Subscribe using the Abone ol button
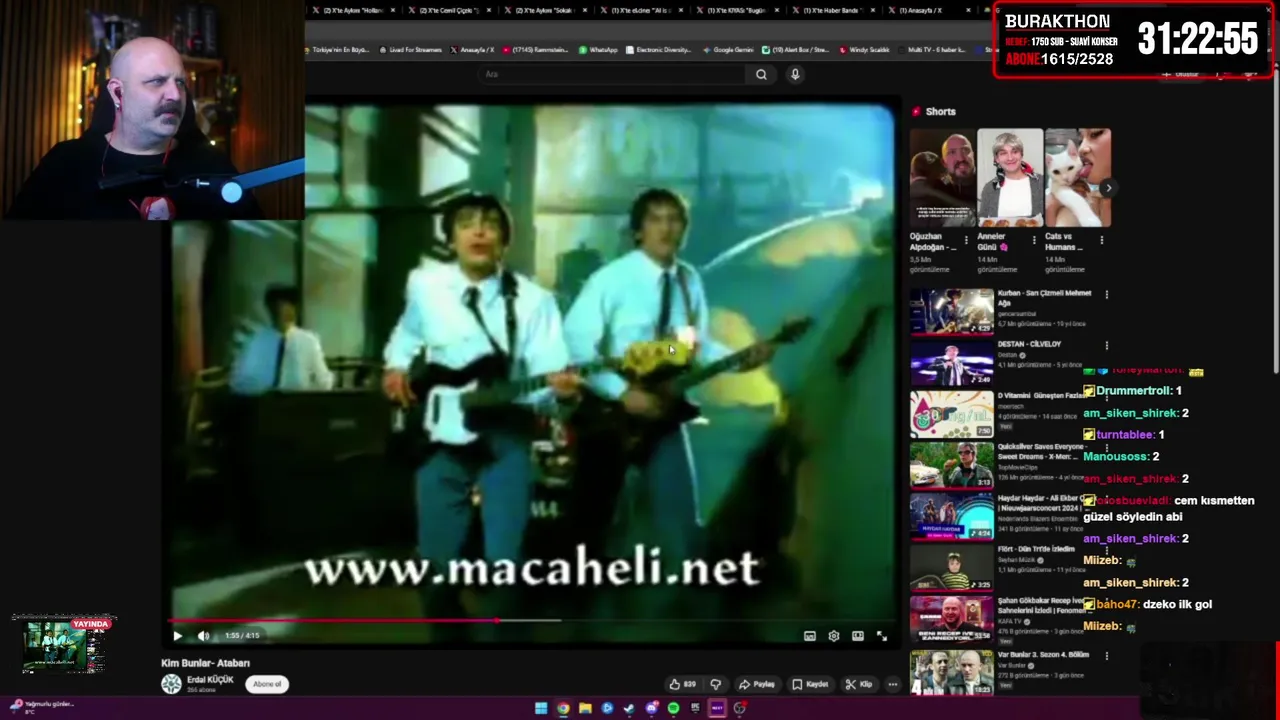 [267, 684]
